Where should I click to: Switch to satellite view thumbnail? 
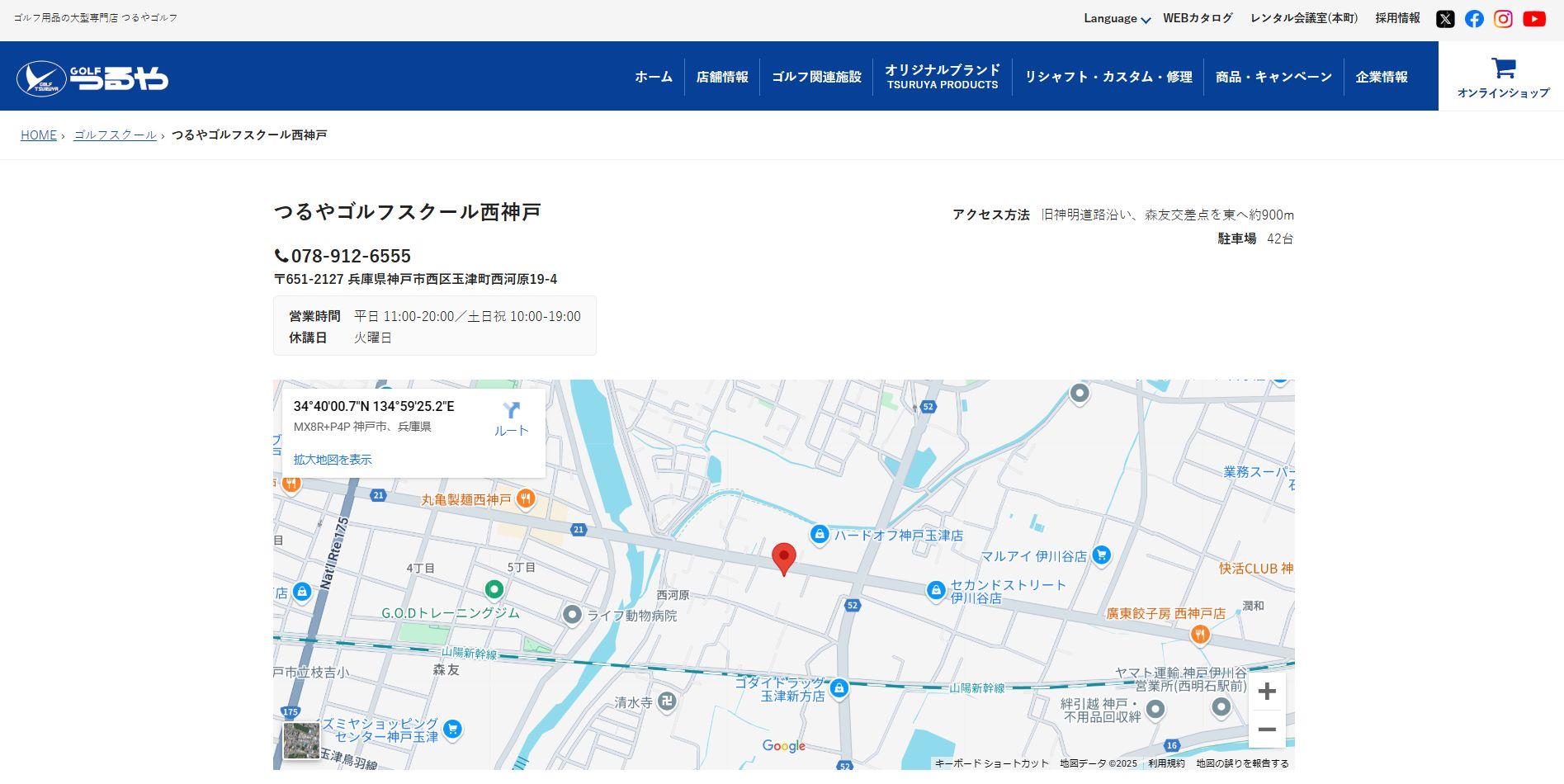point(301,740)
